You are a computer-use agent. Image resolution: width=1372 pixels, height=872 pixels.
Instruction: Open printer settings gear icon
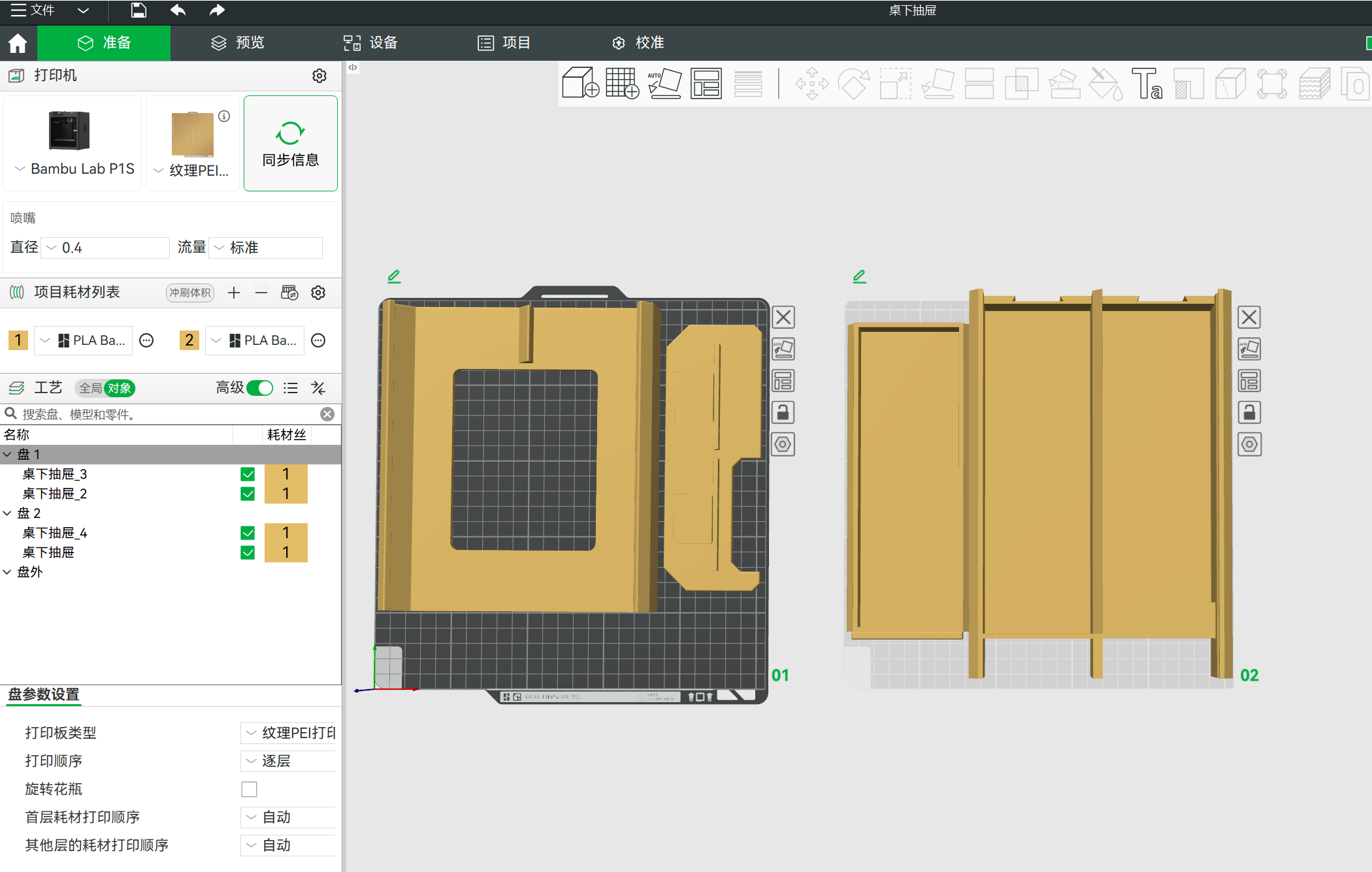tap(319, 76)
